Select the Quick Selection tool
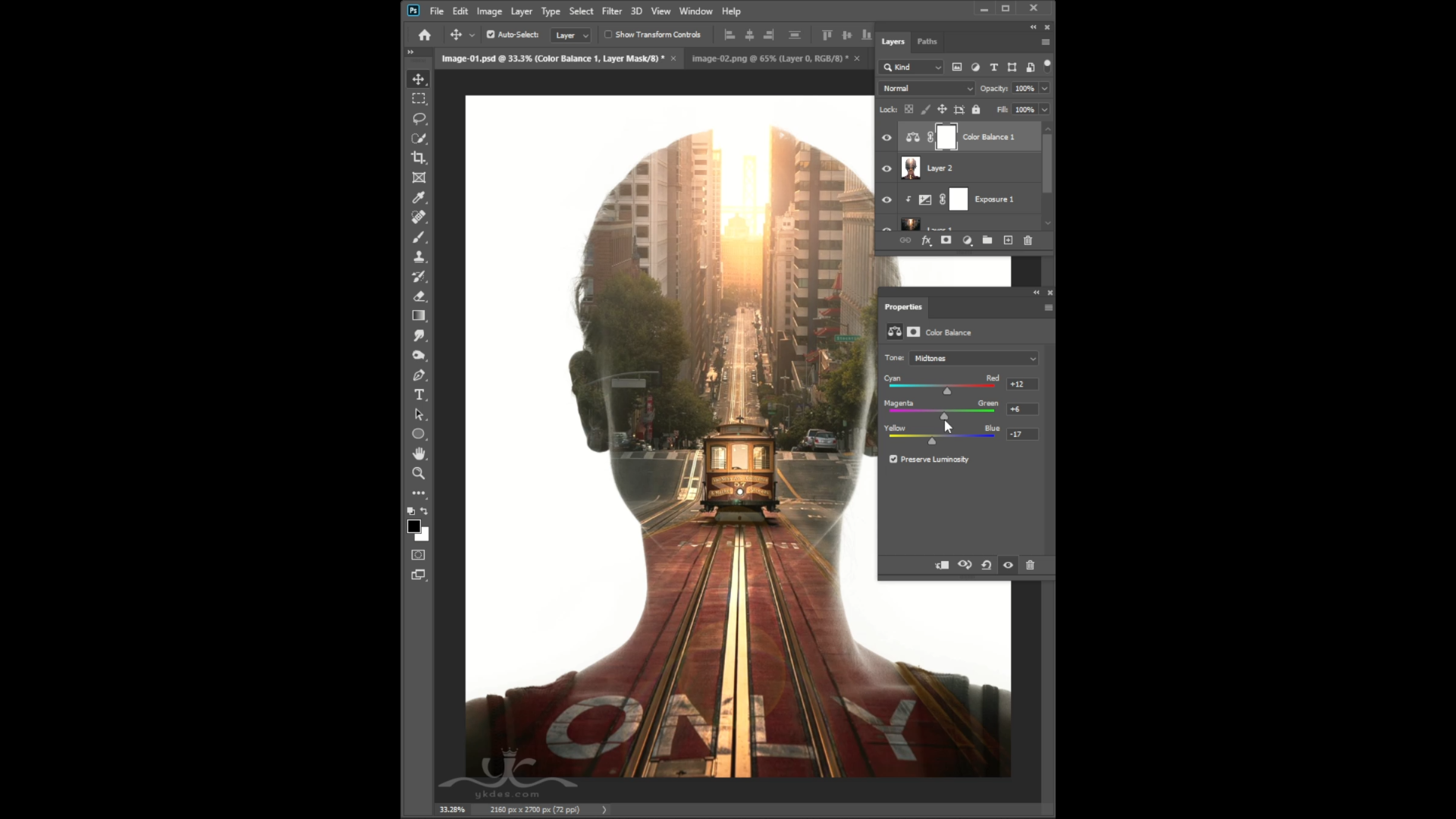Viewport: 1456px width, 819px height. (x=419, y=138)
